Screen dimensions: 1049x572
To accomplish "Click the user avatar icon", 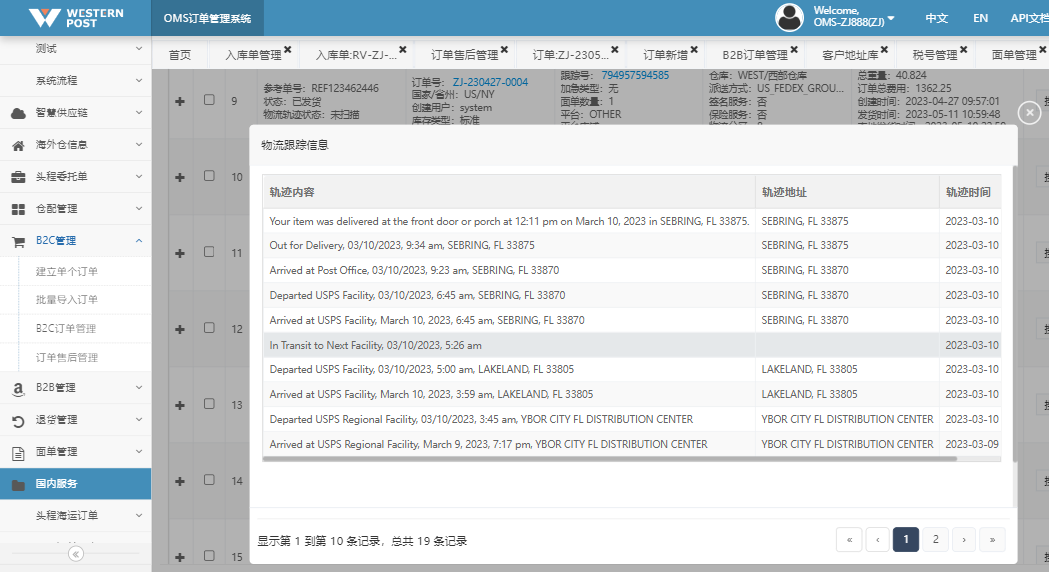I will tap(789, 17).
